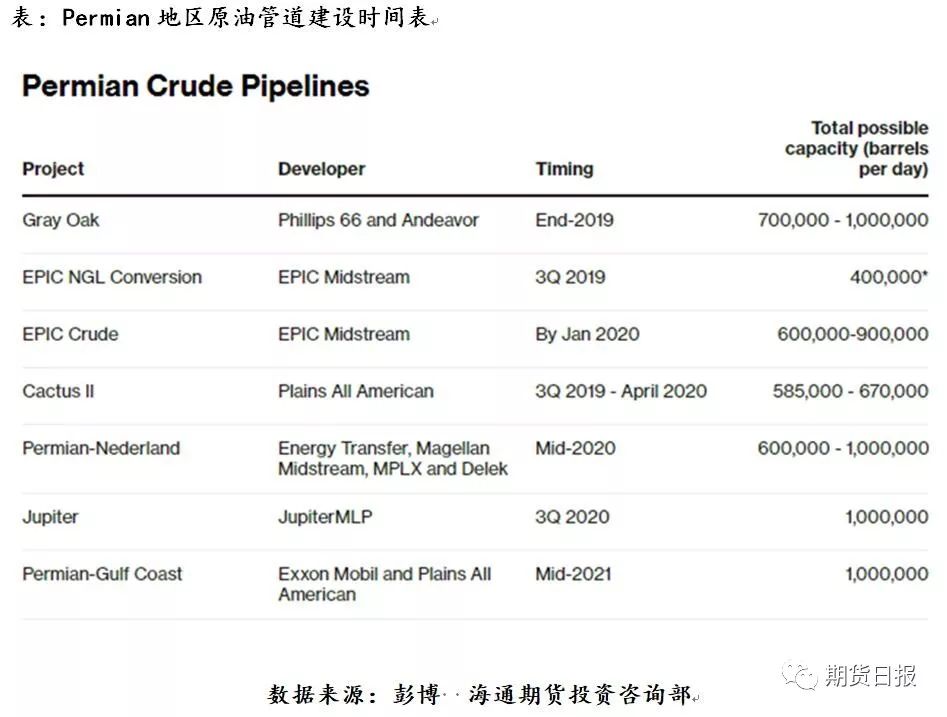Click the 'Mid-2020' timing cell
947x717 pixels.
click(575, 448)
